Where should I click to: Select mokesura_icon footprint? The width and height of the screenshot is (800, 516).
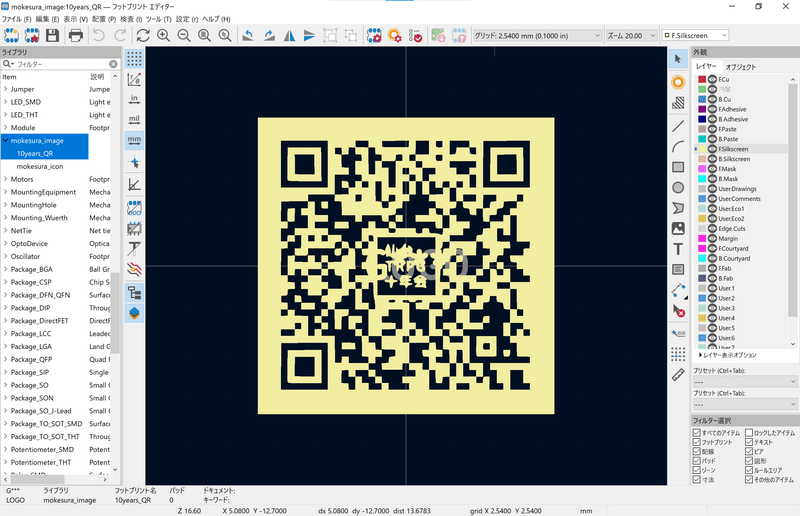(x=40, y=166)
